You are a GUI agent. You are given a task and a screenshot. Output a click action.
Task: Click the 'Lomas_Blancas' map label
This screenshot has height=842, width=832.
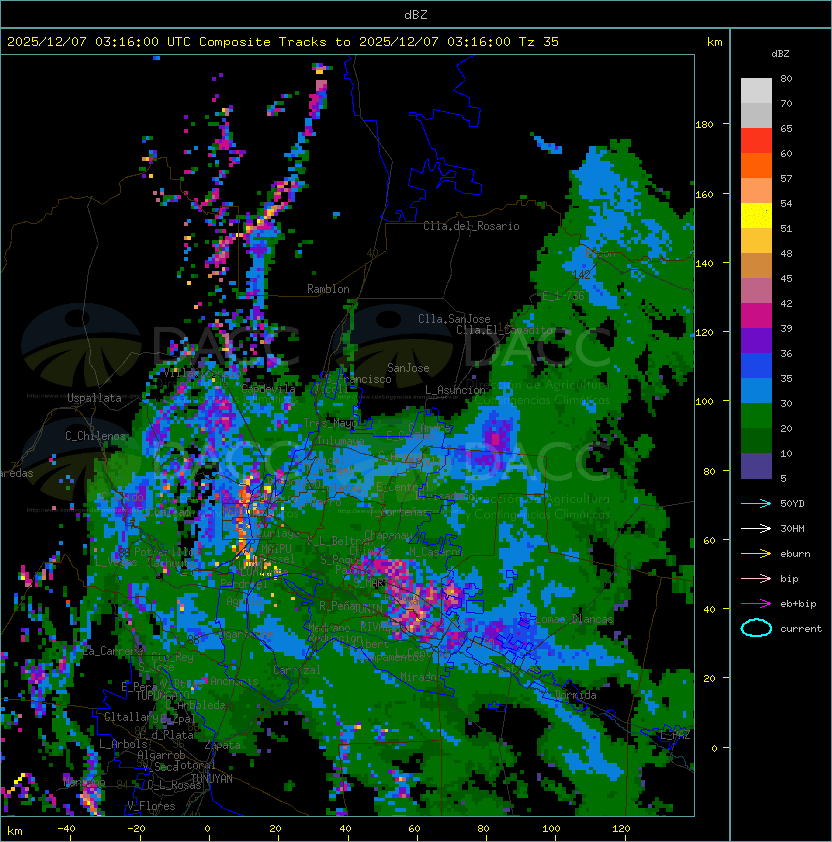[574, 619]
